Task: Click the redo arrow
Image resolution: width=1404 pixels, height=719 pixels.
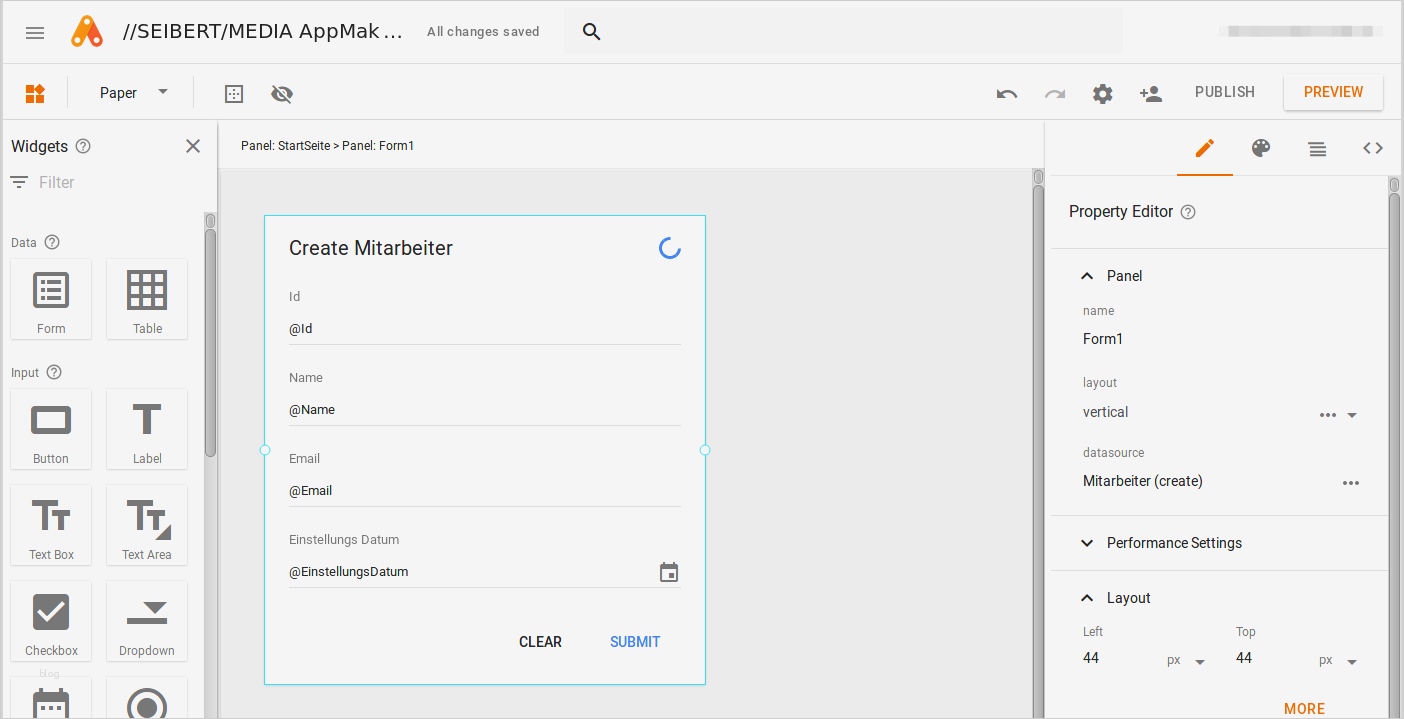Action: (x=1055, y=94)
